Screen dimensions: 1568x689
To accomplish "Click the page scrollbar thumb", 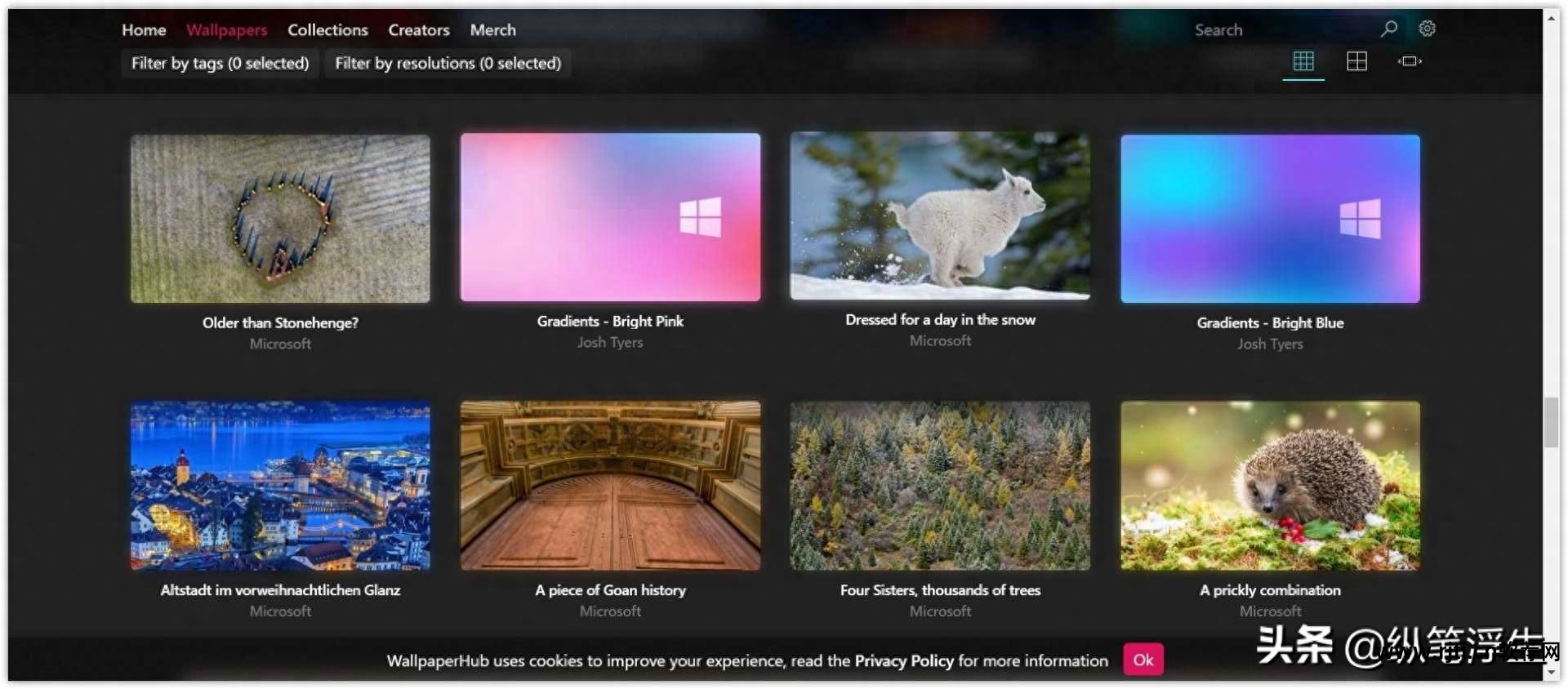I will (x=1551, y=422).
